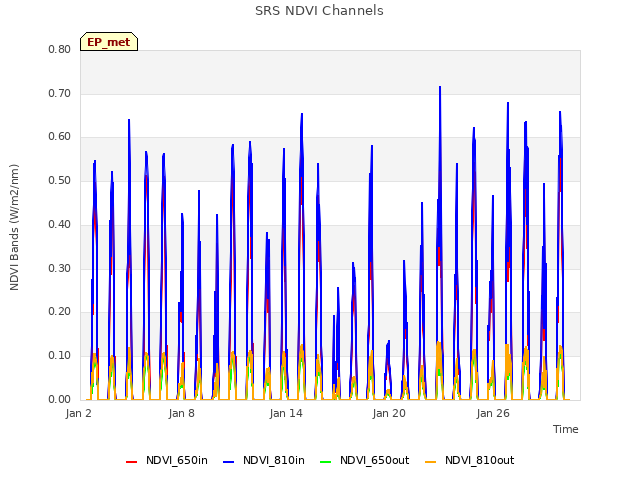The image size is (640, 480).
Task: Click the 0.50 y-axis tick label
Action: 60,180
